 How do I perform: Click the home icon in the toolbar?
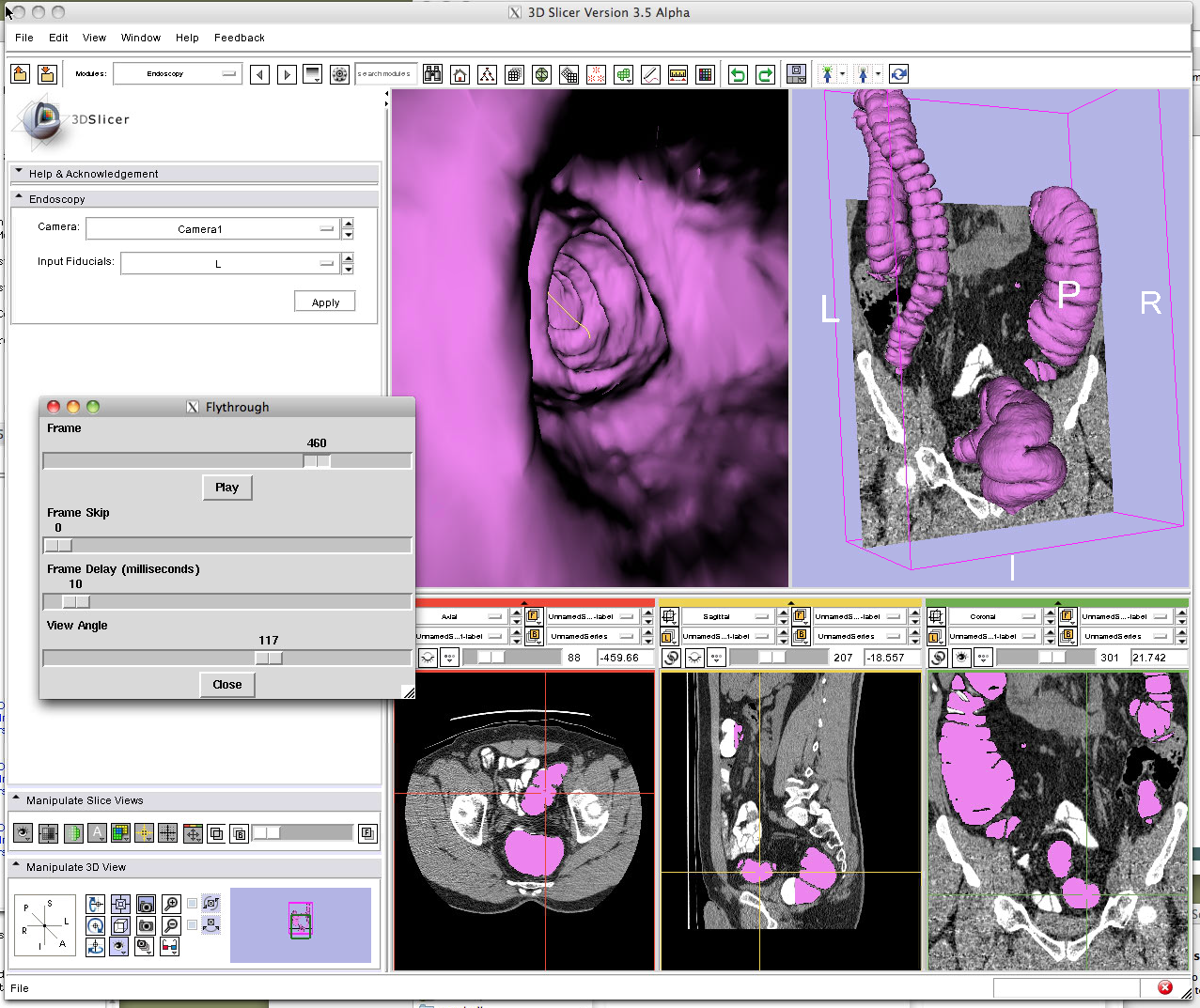tap(460, 75)
